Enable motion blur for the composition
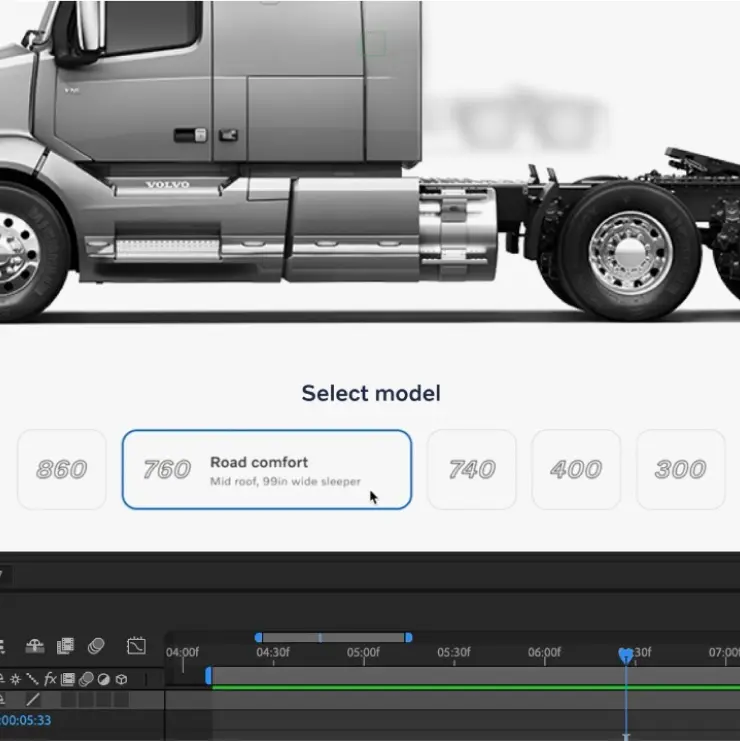This screenshot has height=741, width=740. tap(96, 646)
